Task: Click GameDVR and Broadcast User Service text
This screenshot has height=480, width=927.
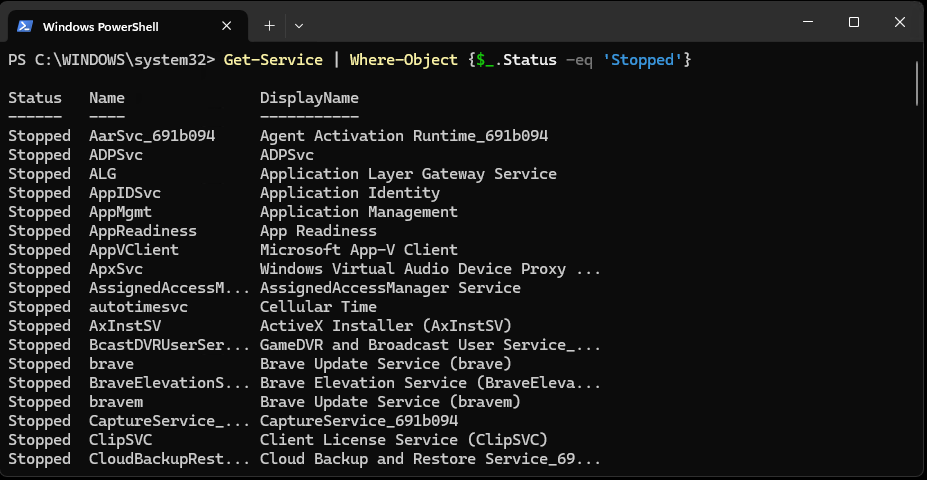Action: pyautogui.click(x=430, y=345)
